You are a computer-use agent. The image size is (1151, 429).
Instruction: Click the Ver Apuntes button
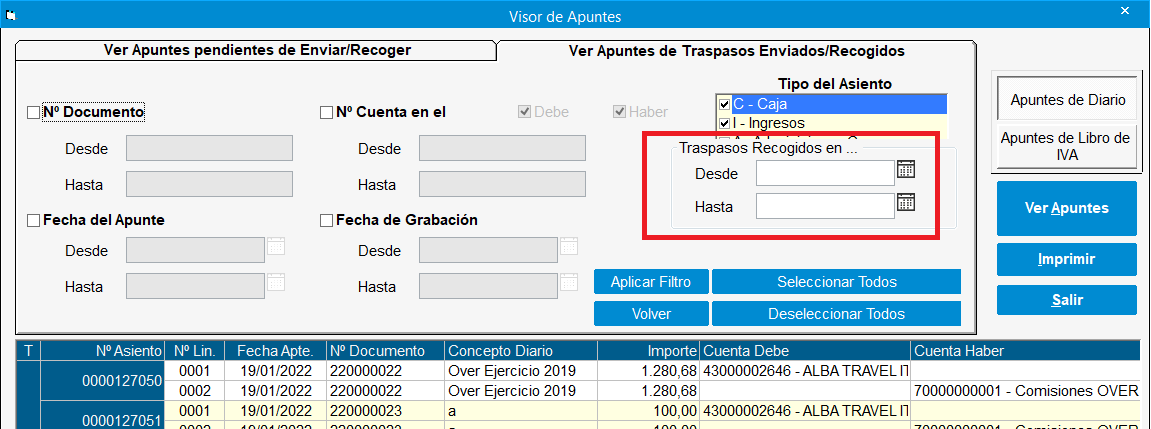(x=1067, y=208)
